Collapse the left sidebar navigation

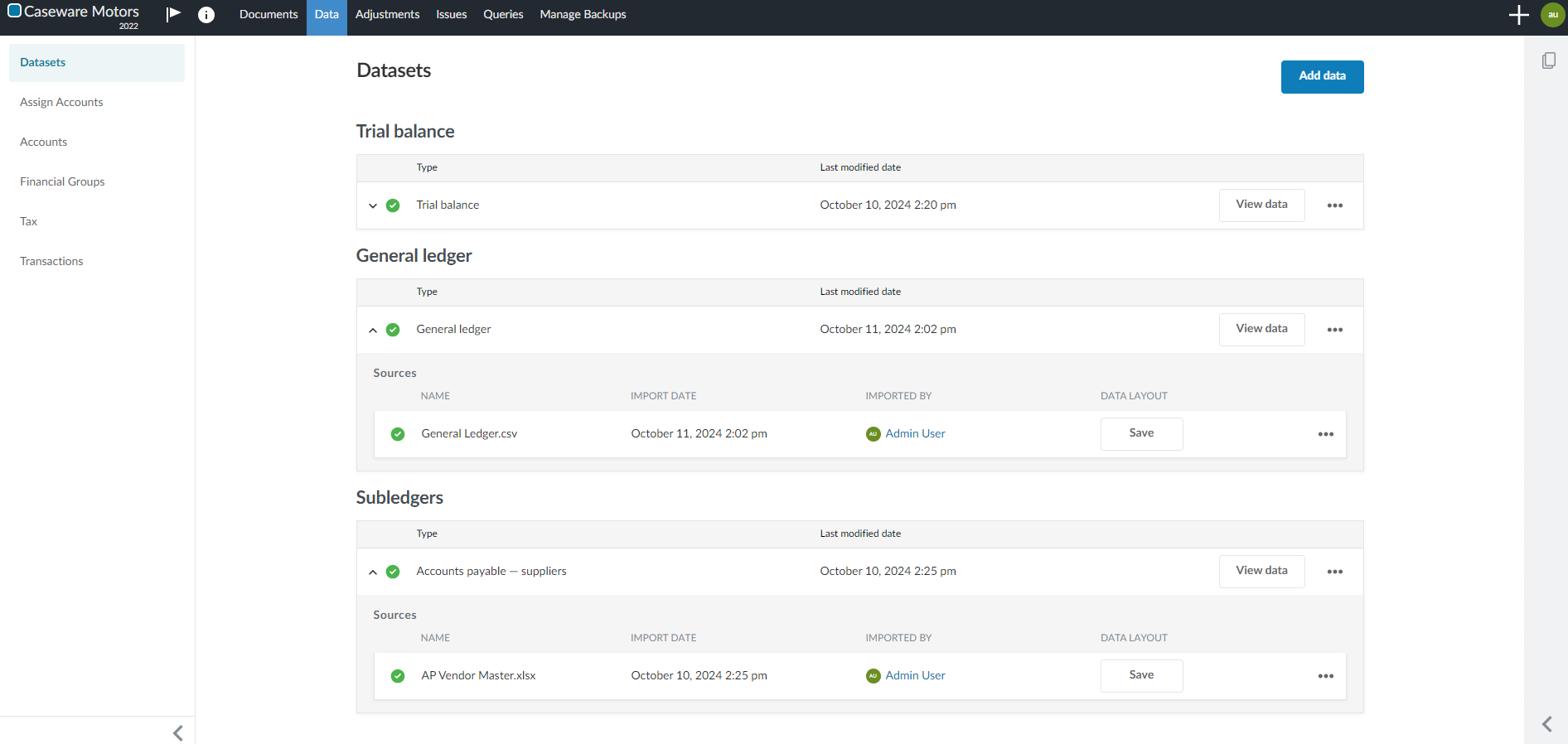177,732
